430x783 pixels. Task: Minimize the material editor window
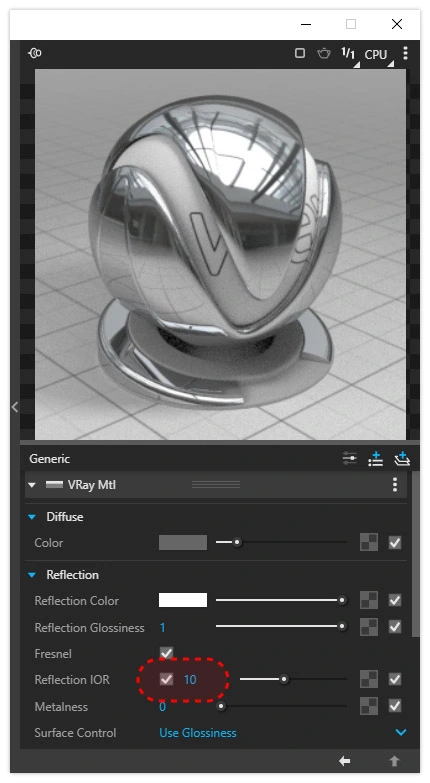click(x=306, y=24)
